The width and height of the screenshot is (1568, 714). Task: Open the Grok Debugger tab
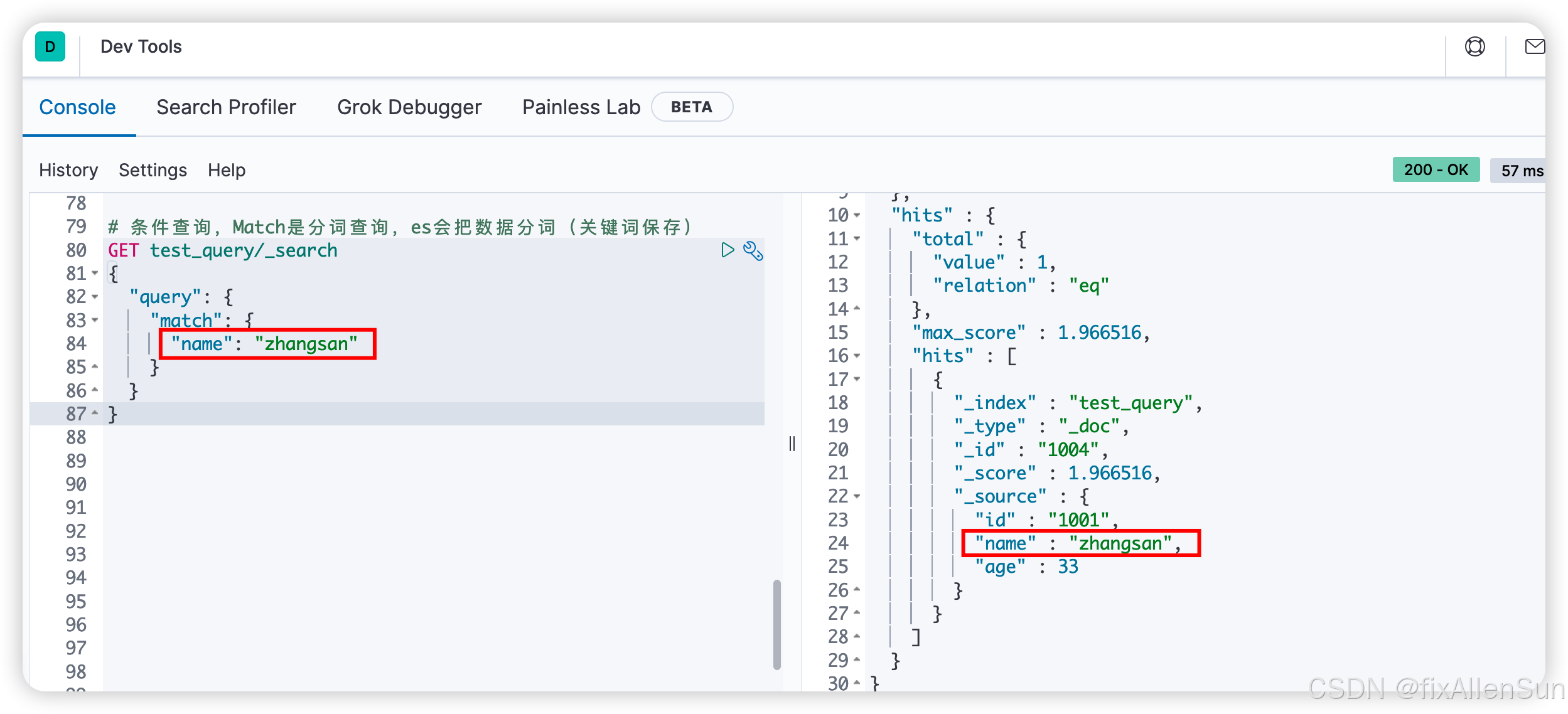click(409, 107)
